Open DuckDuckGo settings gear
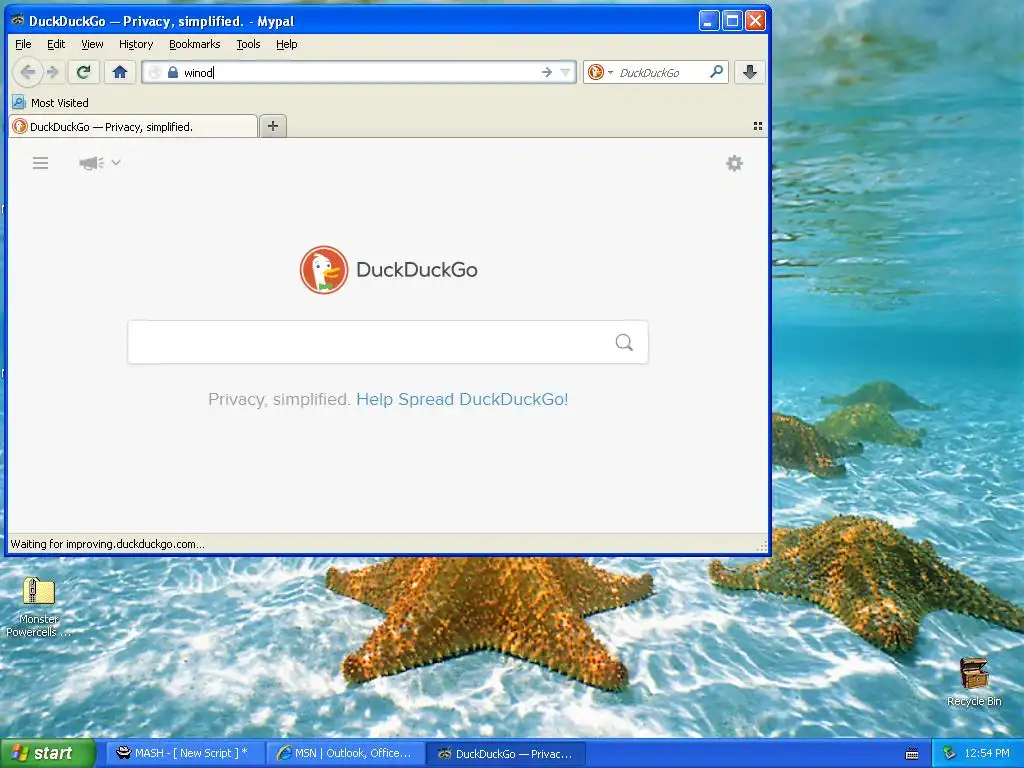1024x768 pixels. pos(735,163)
